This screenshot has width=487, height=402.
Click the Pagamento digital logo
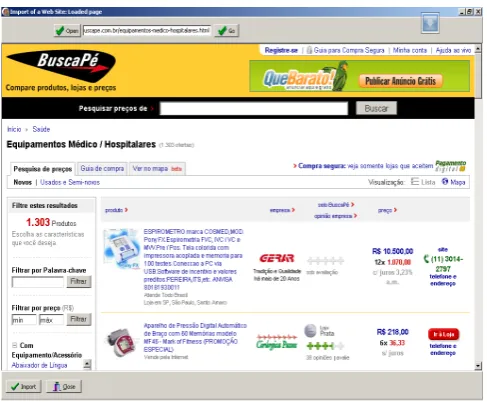coord(450,166)
